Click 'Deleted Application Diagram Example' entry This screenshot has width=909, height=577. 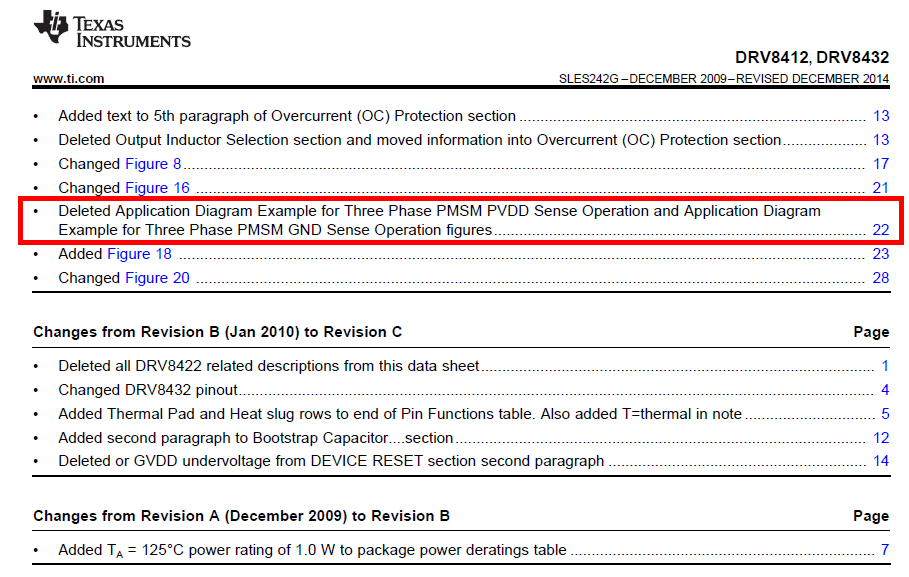(439, 220)
